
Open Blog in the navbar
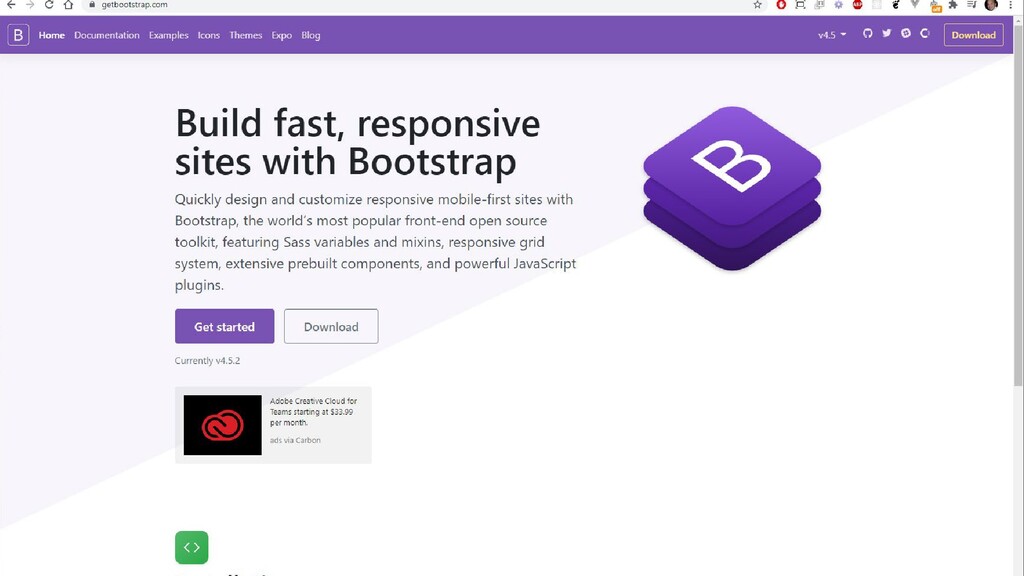pyautogui.click(x=311, y=35)
